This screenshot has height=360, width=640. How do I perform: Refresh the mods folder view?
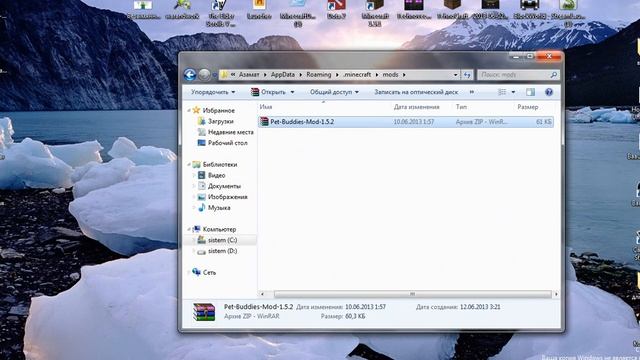tap(467, 75)
